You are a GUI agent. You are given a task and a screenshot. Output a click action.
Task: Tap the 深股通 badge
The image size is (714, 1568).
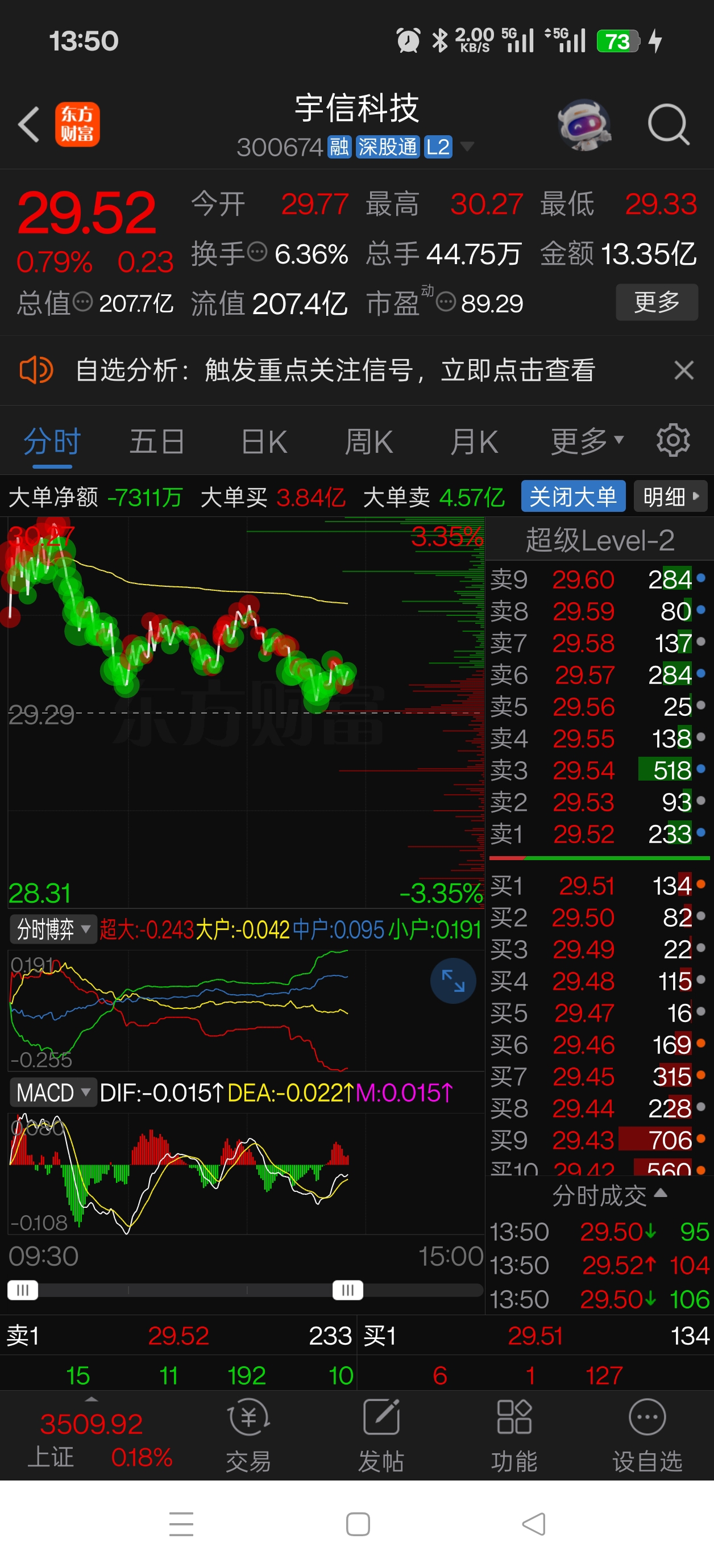[x=388, y=147]
